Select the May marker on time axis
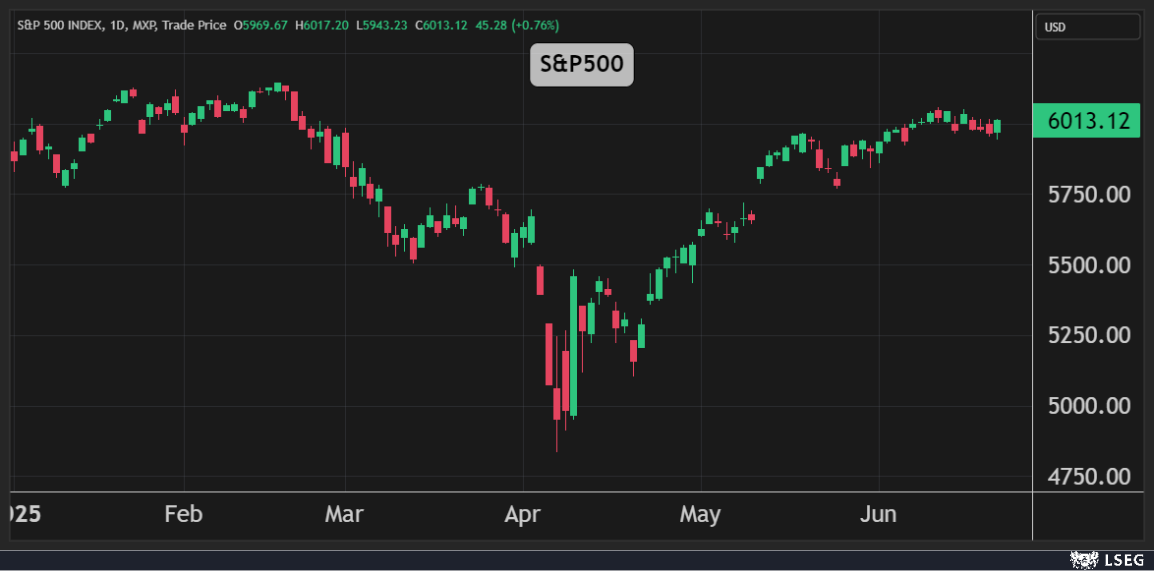The width and height of the screenshot is (1154, 571). [x=700, y=515]
